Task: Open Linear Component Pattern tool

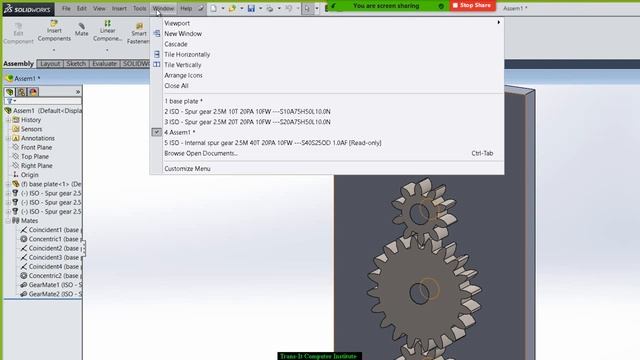Action: coord(107,31)
